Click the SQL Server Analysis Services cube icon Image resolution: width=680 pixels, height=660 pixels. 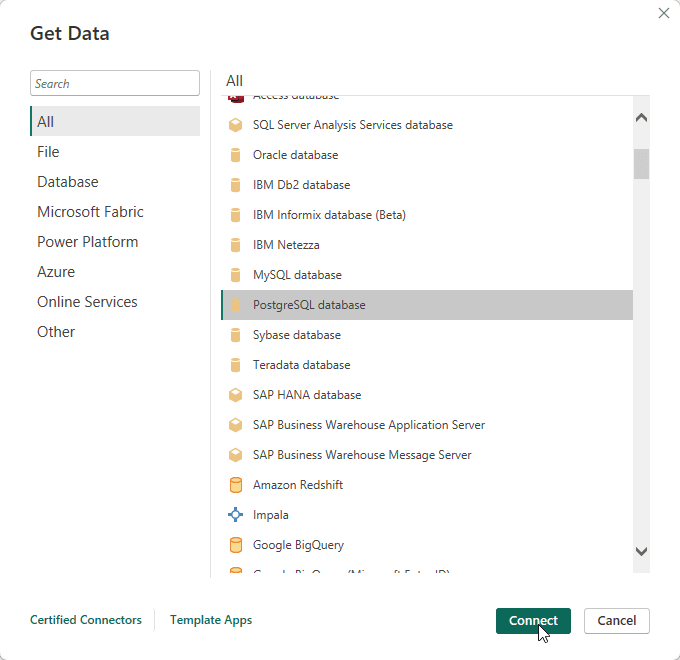click(x=235, y=125)
